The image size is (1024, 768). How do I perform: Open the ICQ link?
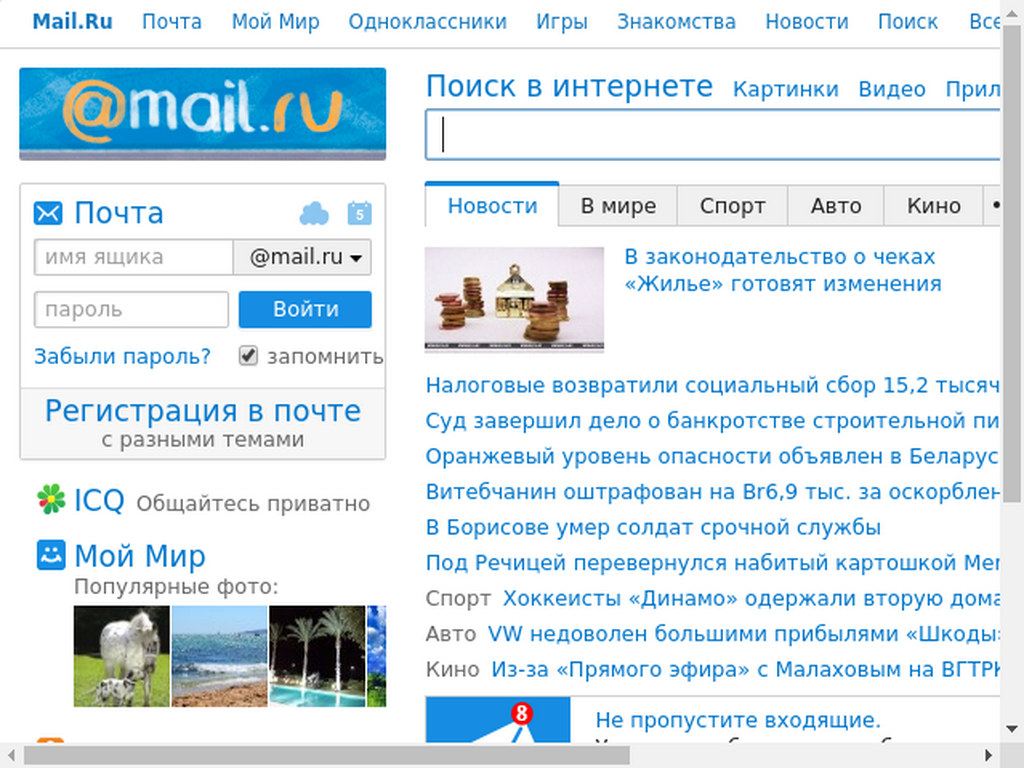point(99,500)
